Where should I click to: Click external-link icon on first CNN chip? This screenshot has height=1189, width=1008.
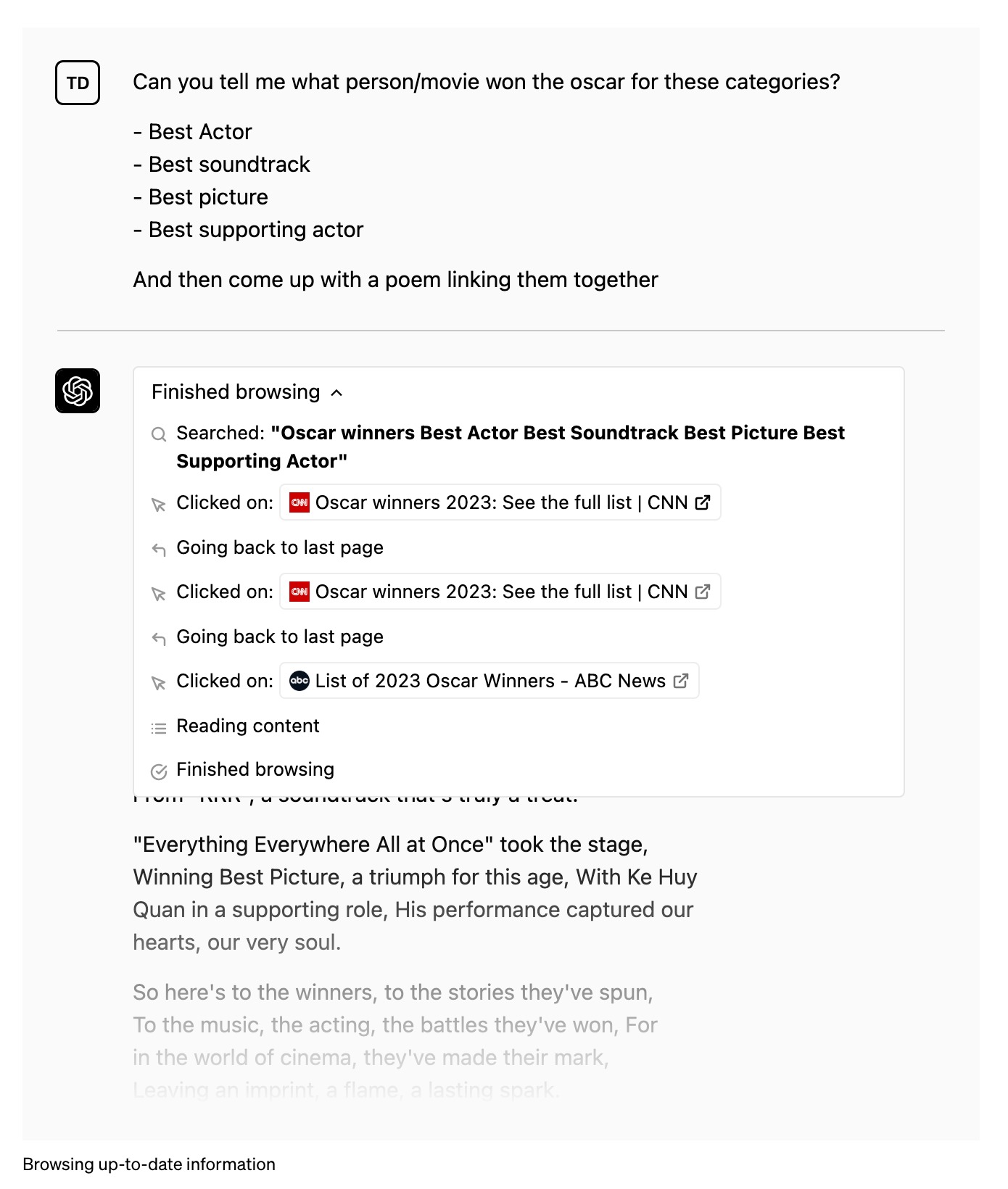pos(703,502)
